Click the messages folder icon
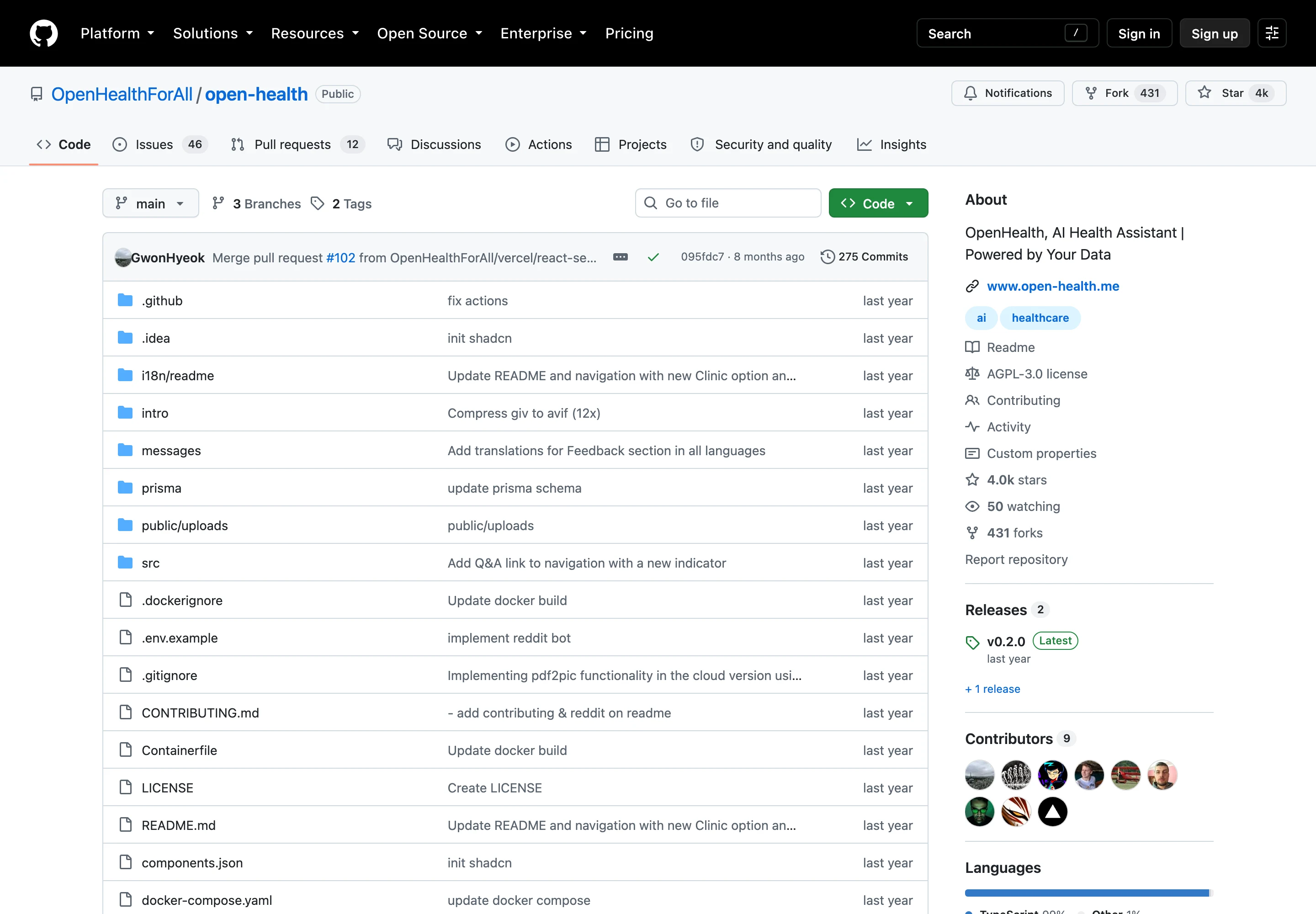This screenshot has width=1316, height=914. (125, 450)
